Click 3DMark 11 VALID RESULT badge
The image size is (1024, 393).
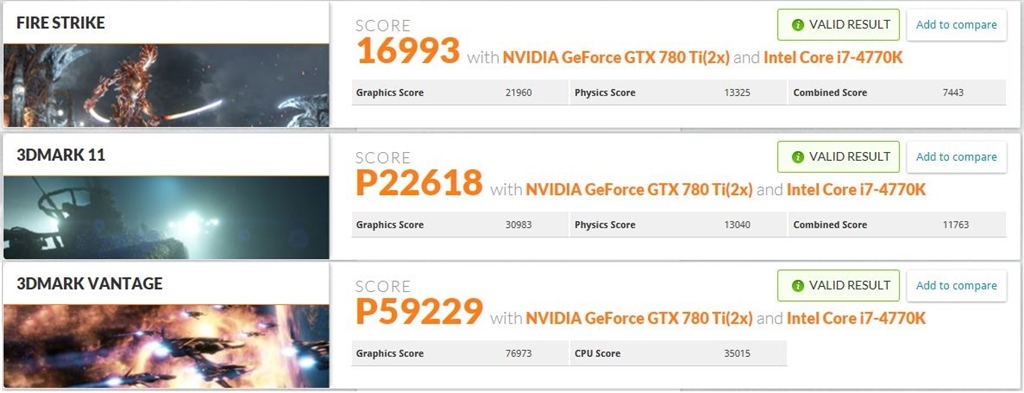[x=839, y=157]
